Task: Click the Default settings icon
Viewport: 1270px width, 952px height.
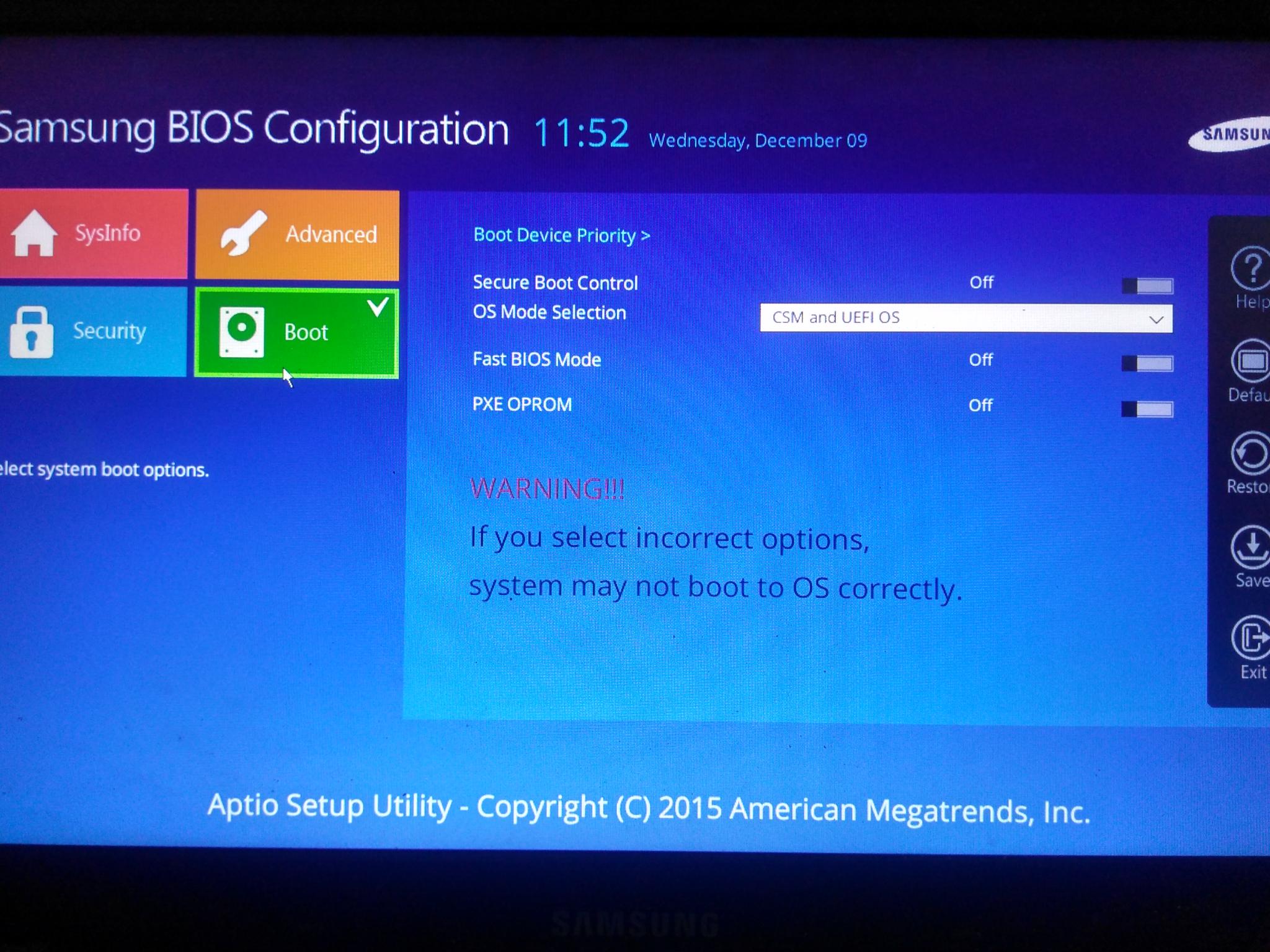Action: (x=1250, y=361)
